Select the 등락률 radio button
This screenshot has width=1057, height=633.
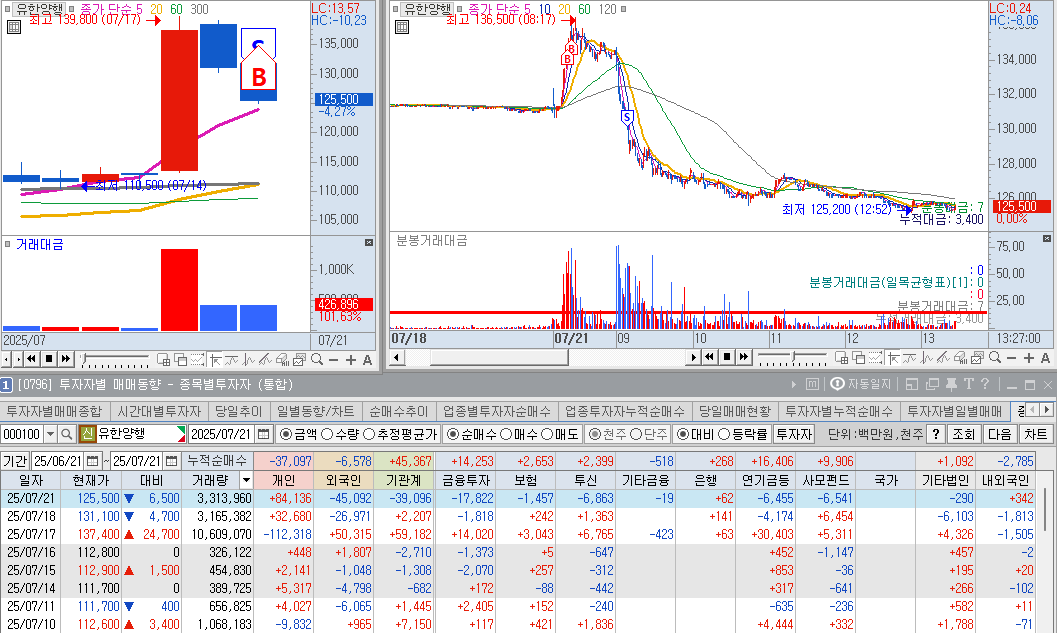724,434
